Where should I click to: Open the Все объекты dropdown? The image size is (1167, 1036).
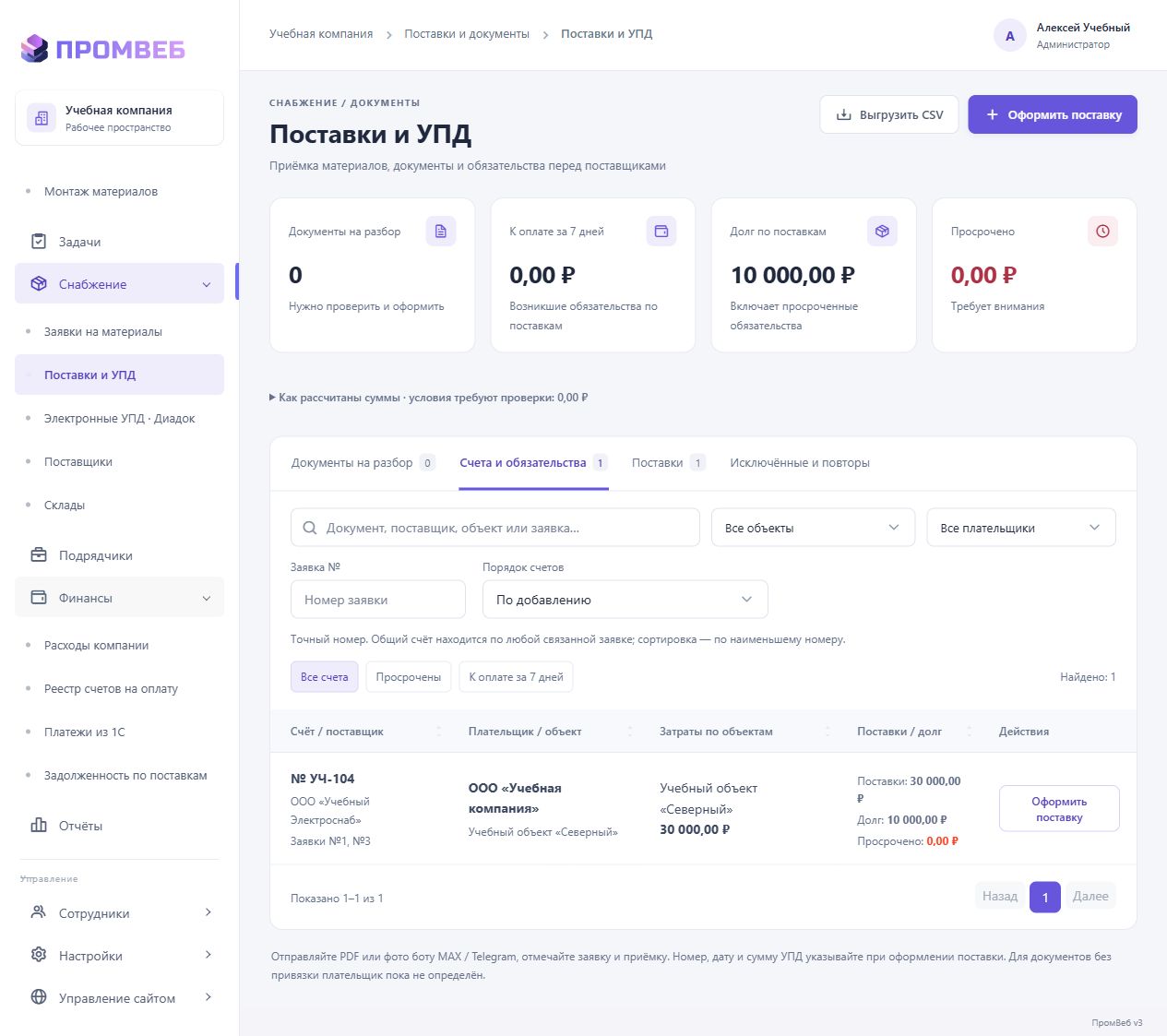click(x=813, y=528)
